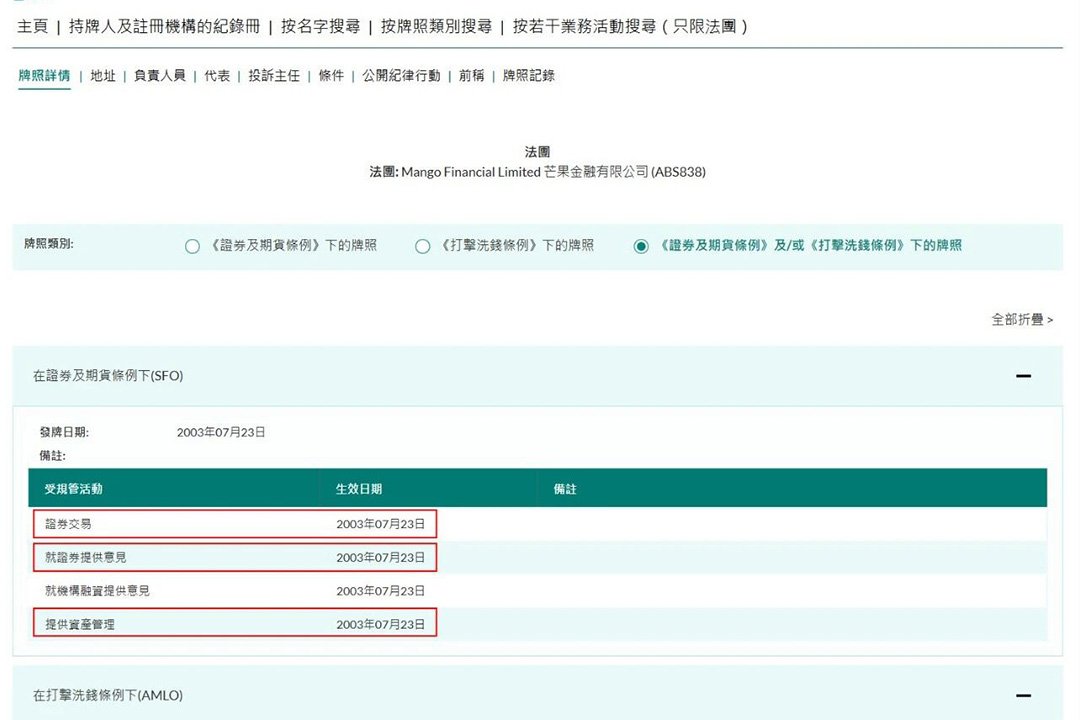Select《證券及期貨條例》下的牌照 radio button
1080x720 pixels.
[x=193, y=246]
